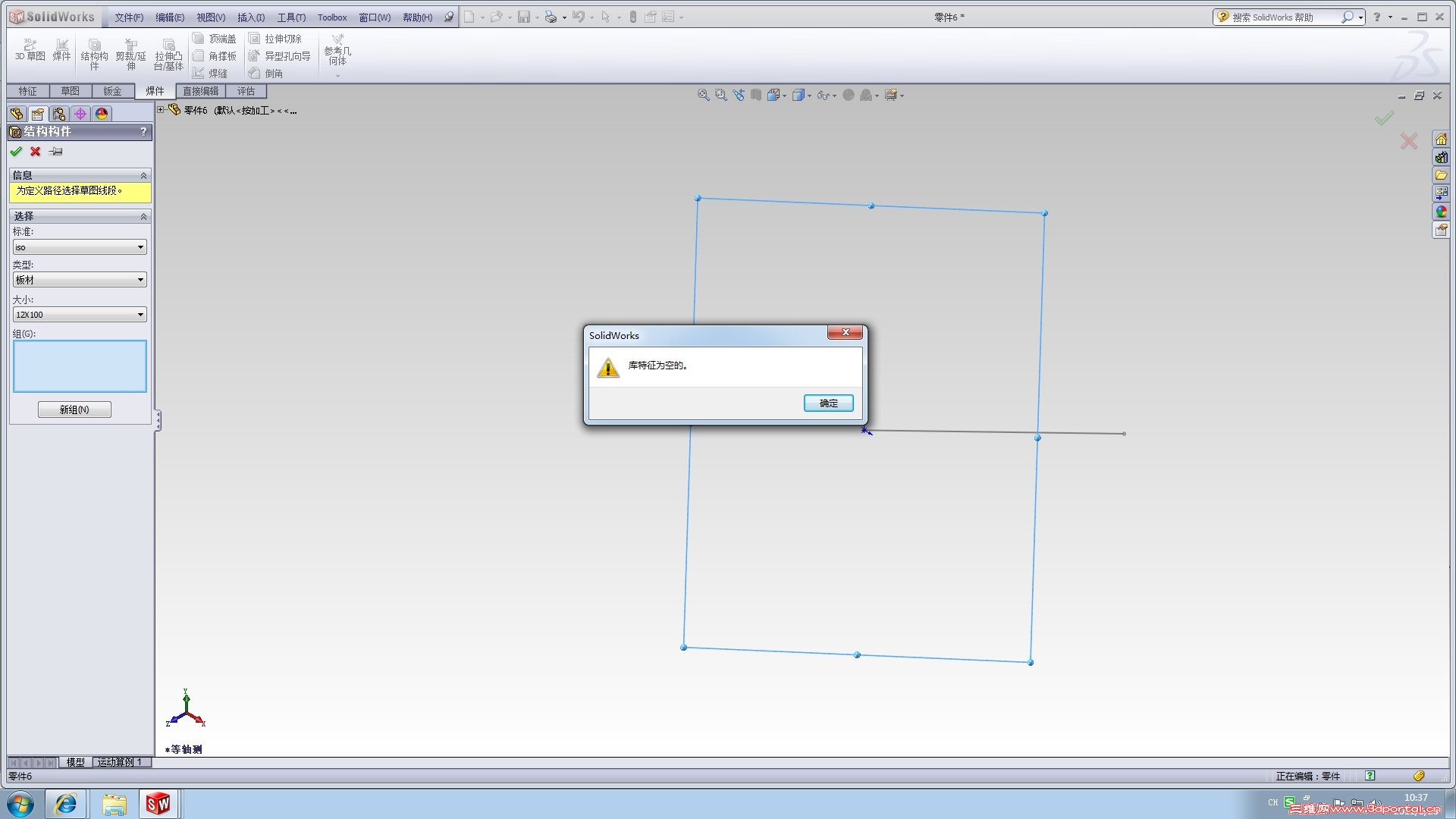
Task: Click the red X cancel icon in the property manager
Action: click(35, 152)
